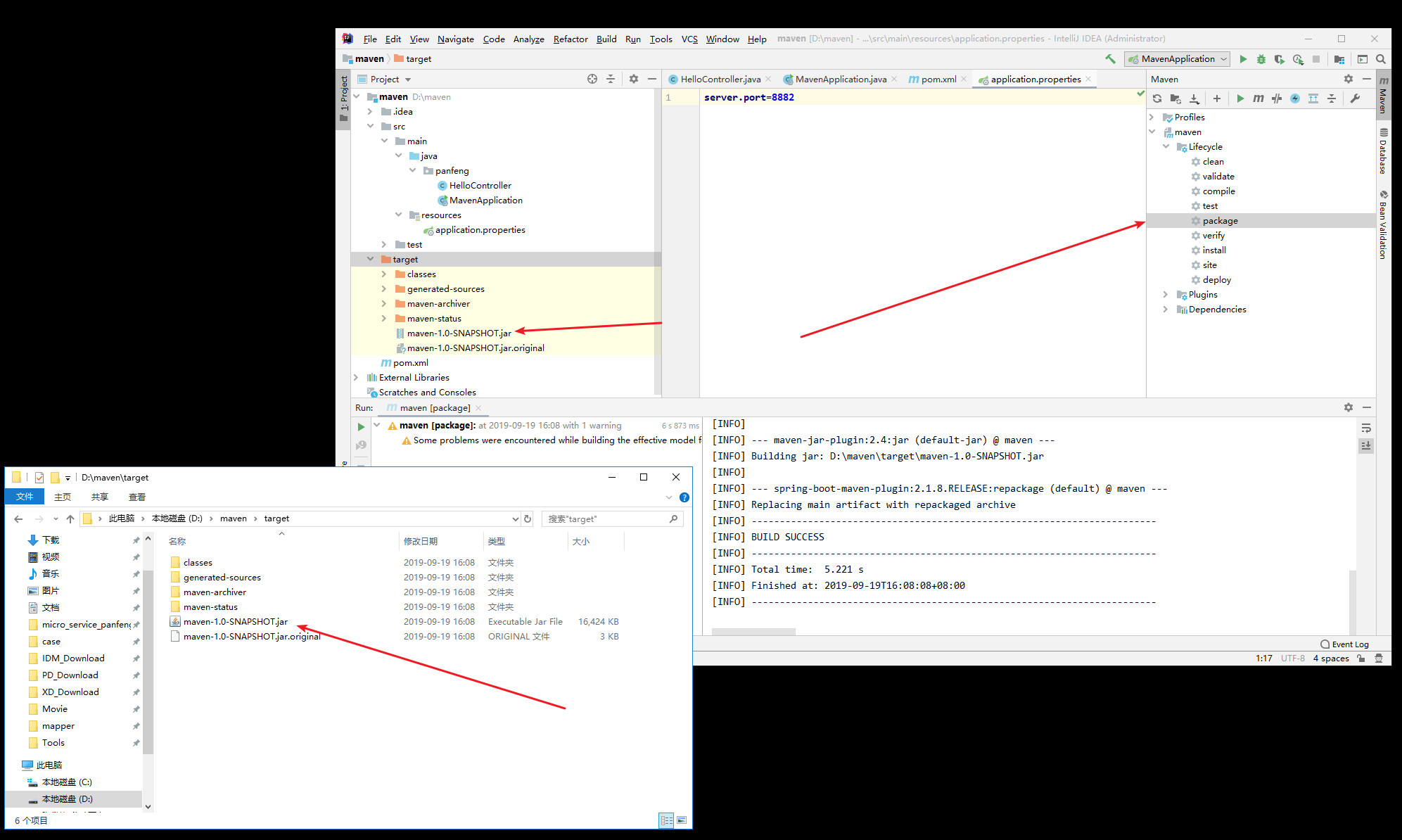
Task: Click Generate sources and update folders icon
Action: point(1175,98)
